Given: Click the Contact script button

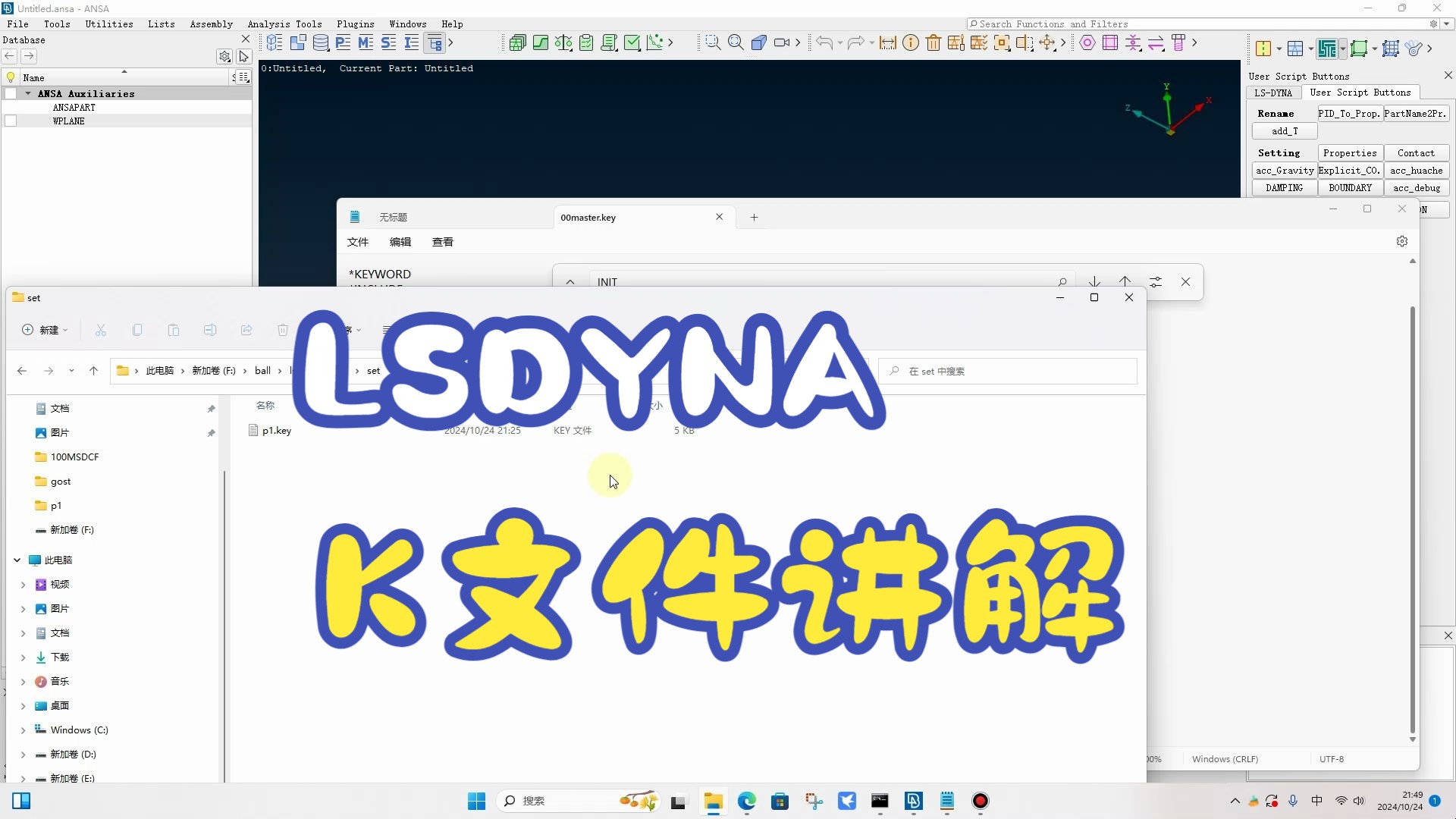Looking at the screenshot, I should [x=1416, y=153].
